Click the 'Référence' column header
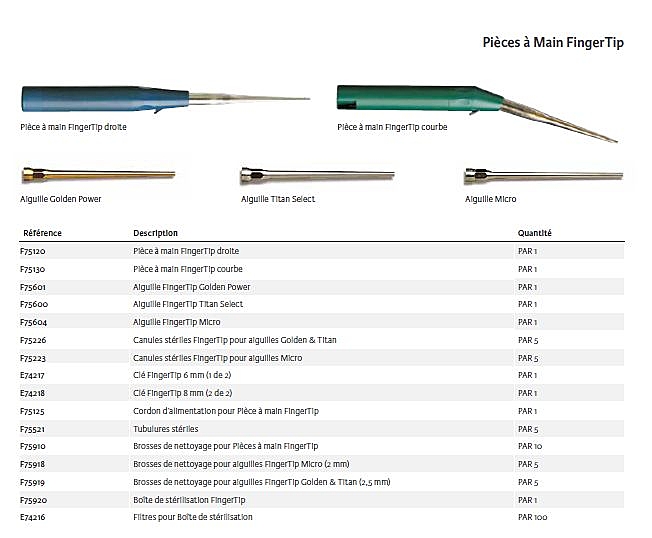 click(x=42, y=233)
